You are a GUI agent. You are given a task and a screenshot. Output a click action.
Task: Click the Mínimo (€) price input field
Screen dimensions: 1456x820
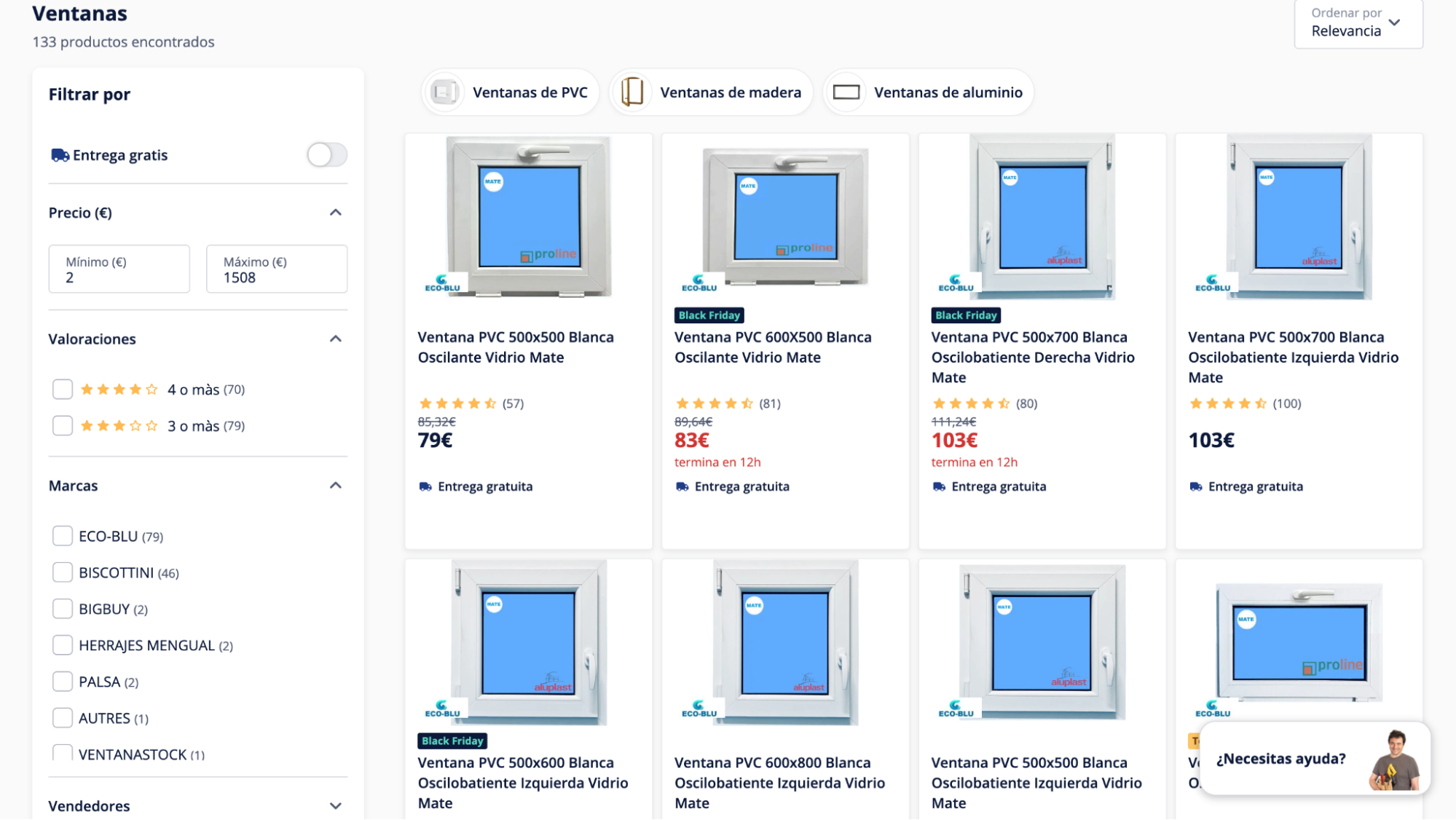coord(119,269)
